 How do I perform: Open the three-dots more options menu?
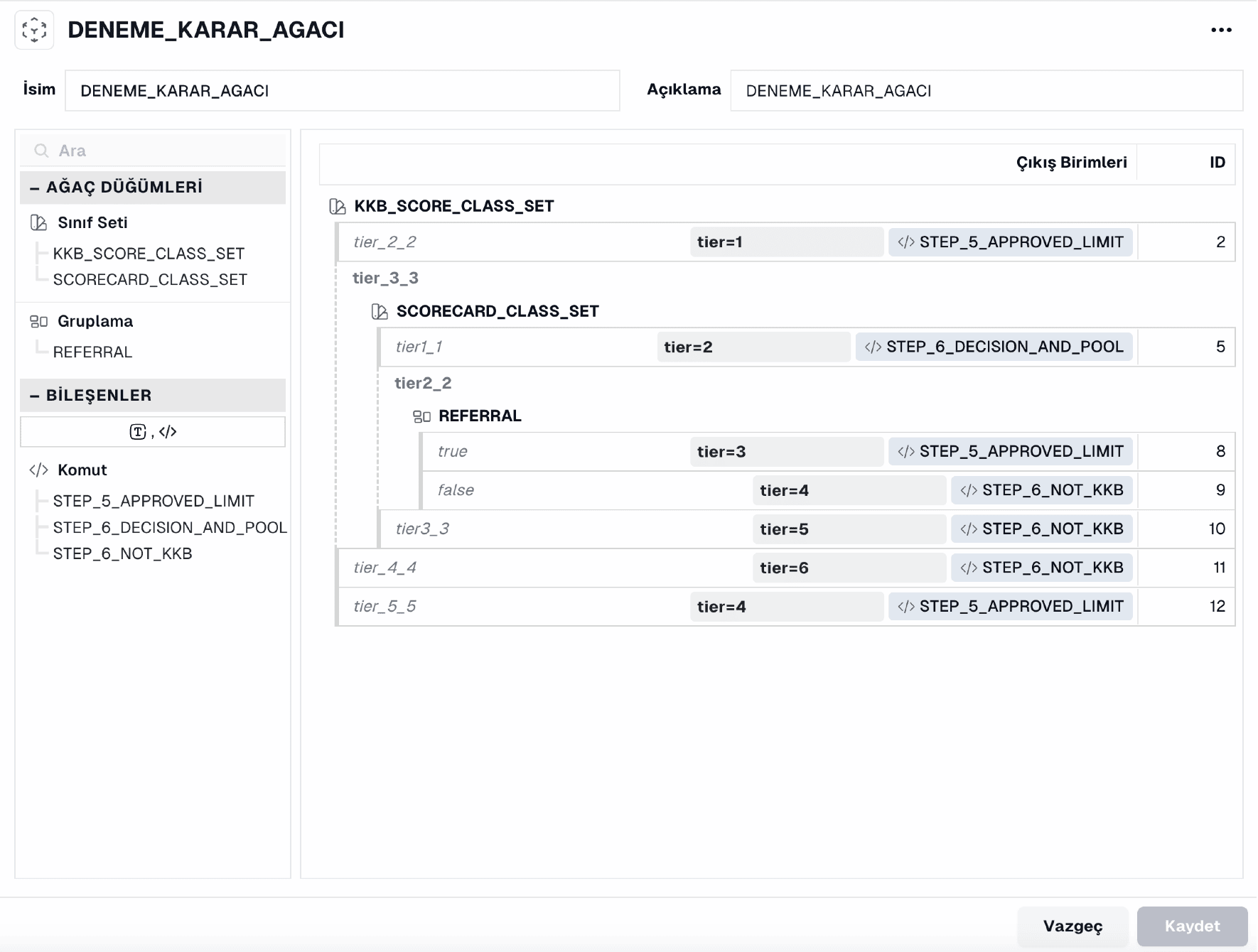1221,30
